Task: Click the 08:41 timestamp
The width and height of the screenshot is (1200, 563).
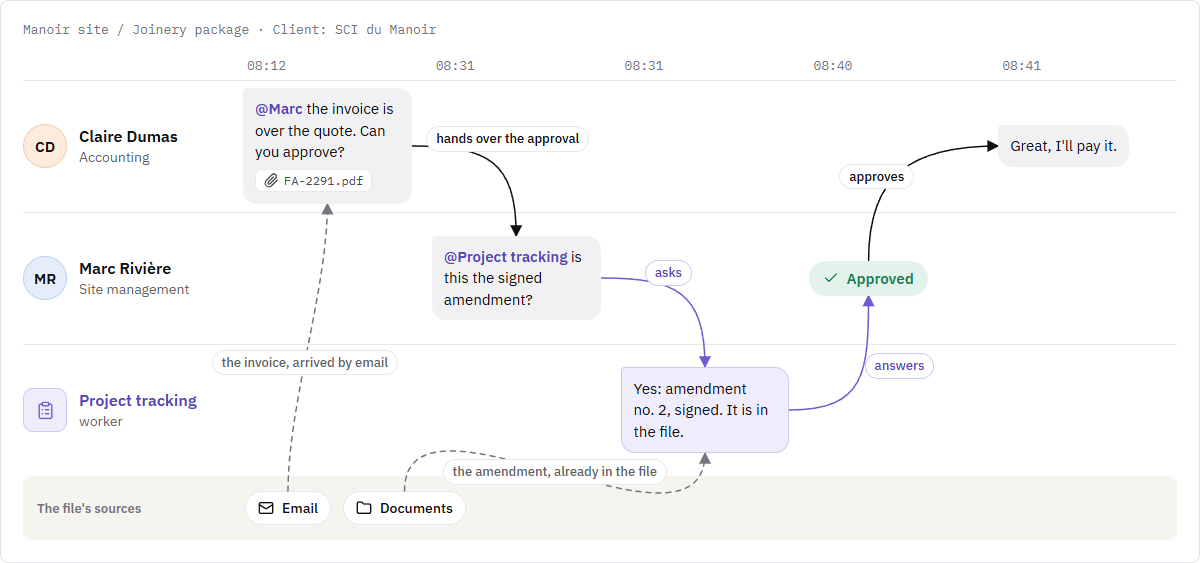Action: tap(1021, 66)
